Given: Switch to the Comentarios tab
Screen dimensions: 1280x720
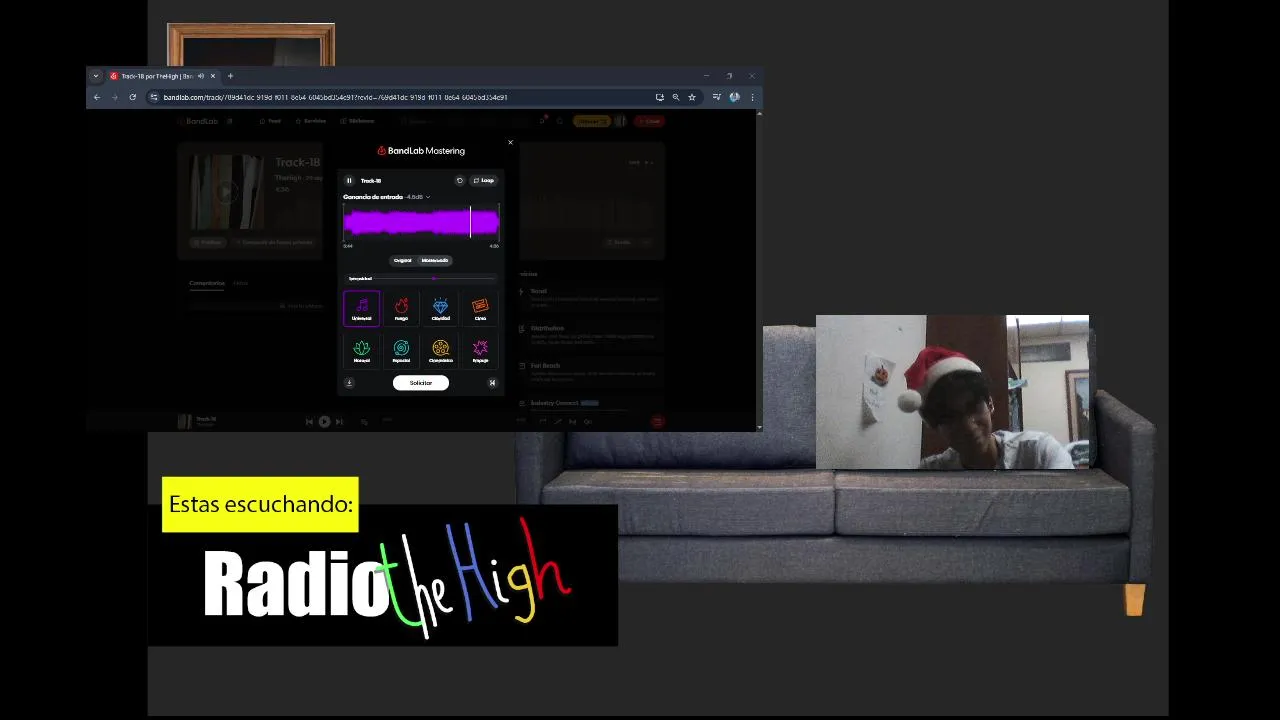Looking at the screenshot, I should click(207, 283).
